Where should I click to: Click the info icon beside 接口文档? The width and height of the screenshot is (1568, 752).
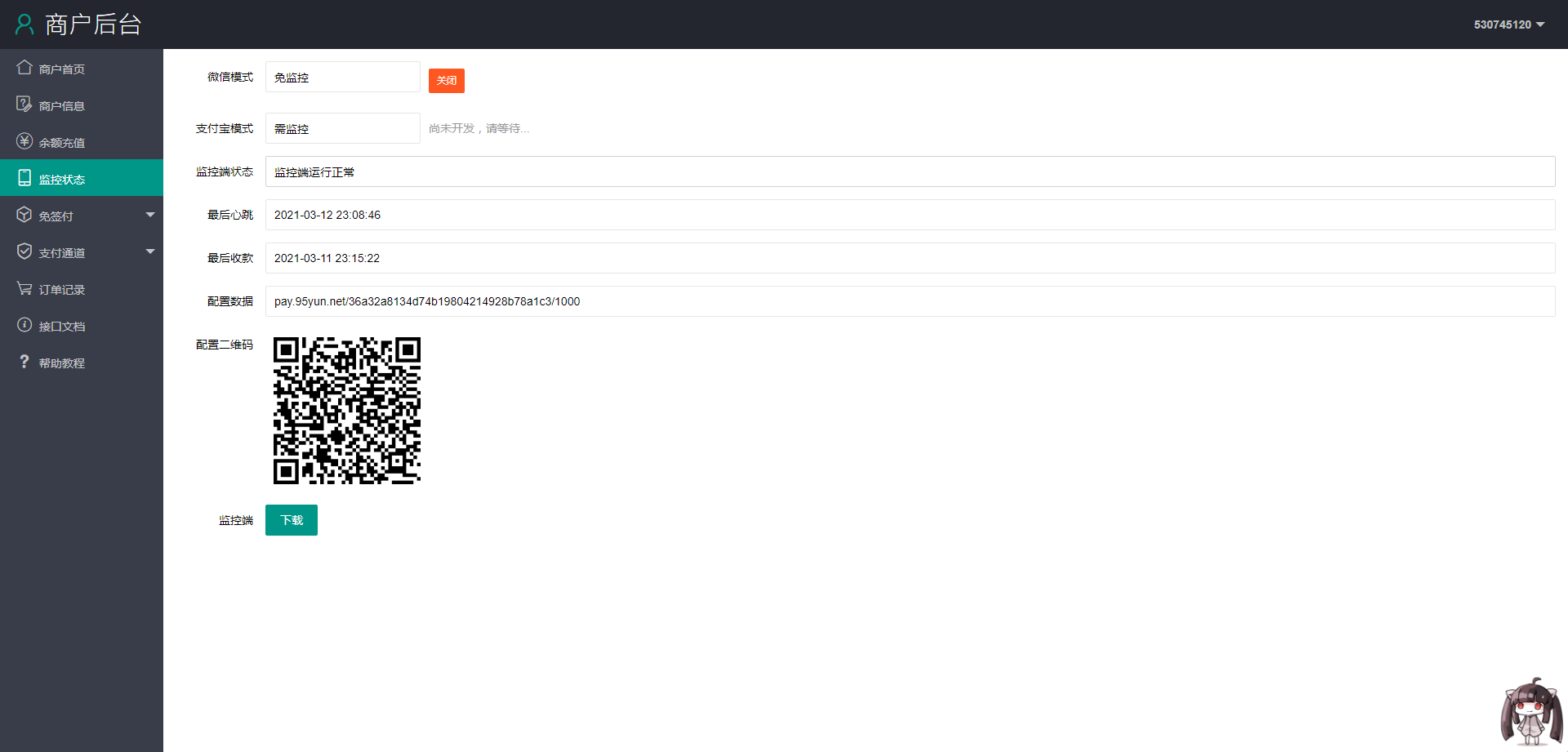point(24,325)
